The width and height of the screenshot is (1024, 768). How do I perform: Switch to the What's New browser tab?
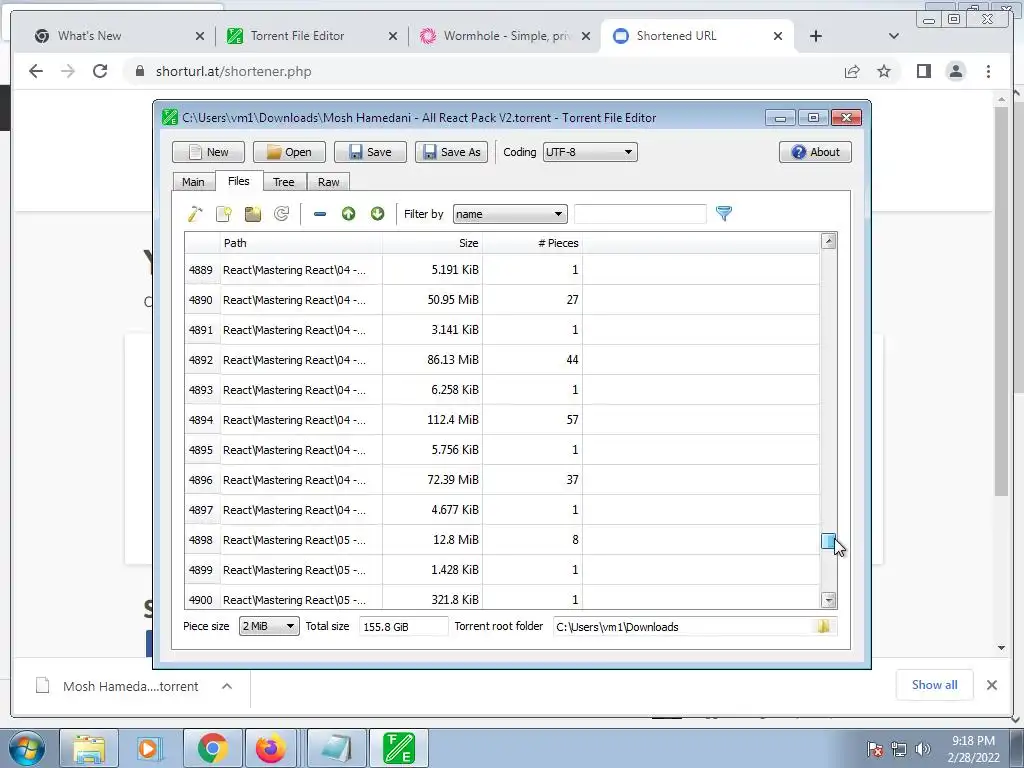click(x=118, y=36)
